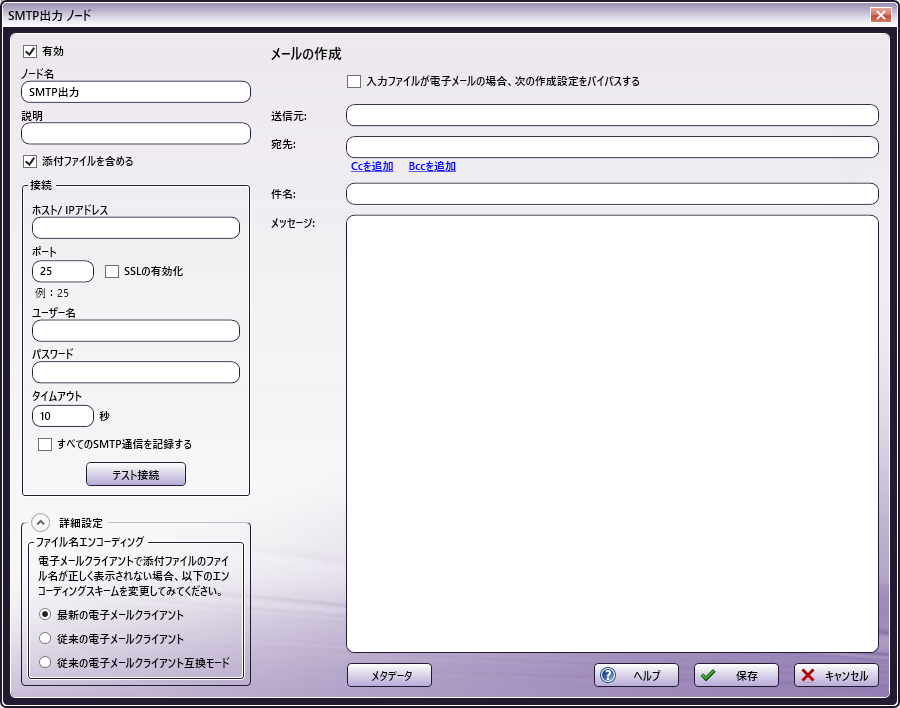Collapse the 詳細設定 section
900x708 pixels.
pos(39,522)
